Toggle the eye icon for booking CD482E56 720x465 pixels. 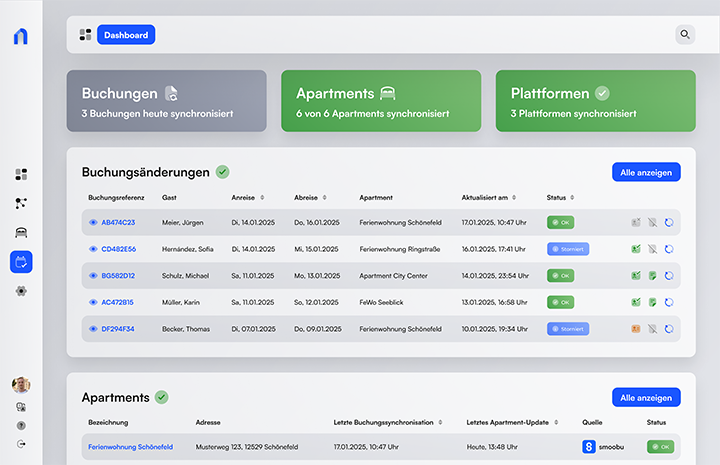click(93, 249)
